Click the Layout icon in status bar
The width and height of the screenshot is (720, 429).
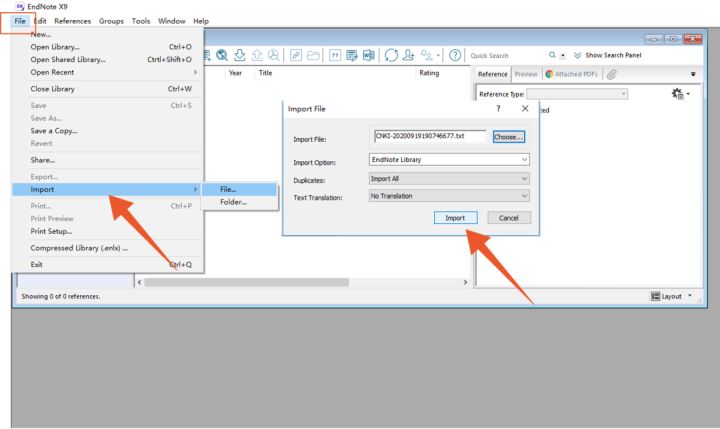pos(655,296)
